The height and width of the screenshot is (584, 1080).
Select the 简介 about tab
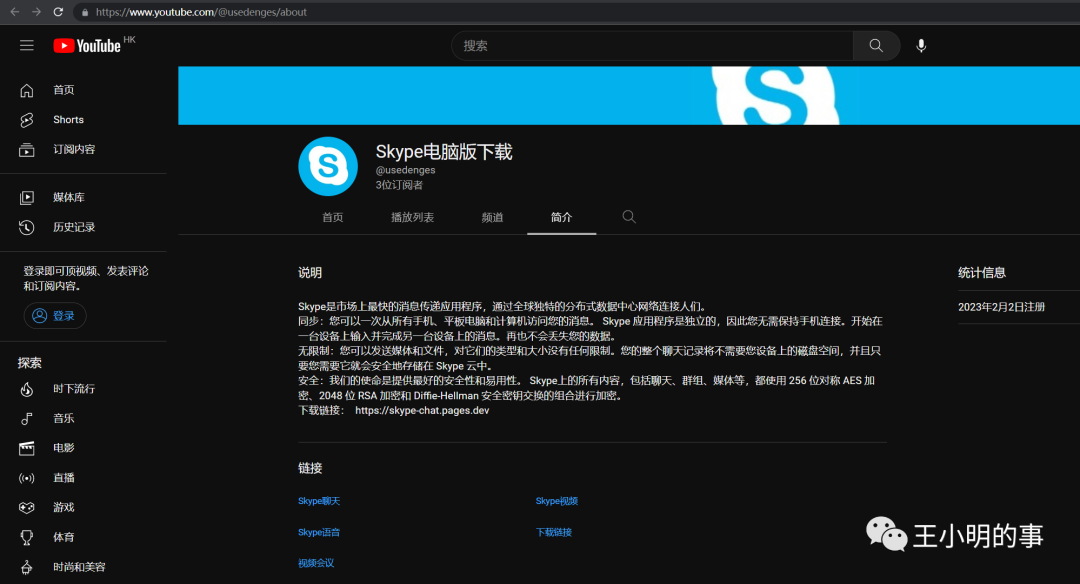[x=561, y=218]
